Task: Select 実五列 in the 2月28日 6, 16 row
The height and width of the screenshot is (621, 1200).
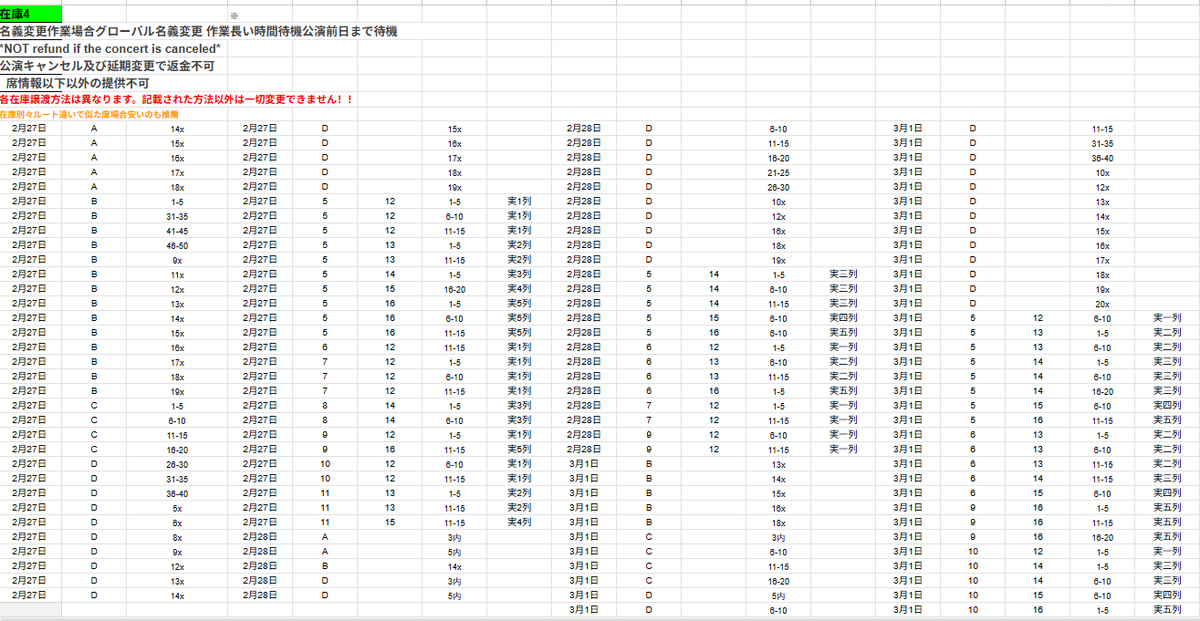Action: pos(844,390)
